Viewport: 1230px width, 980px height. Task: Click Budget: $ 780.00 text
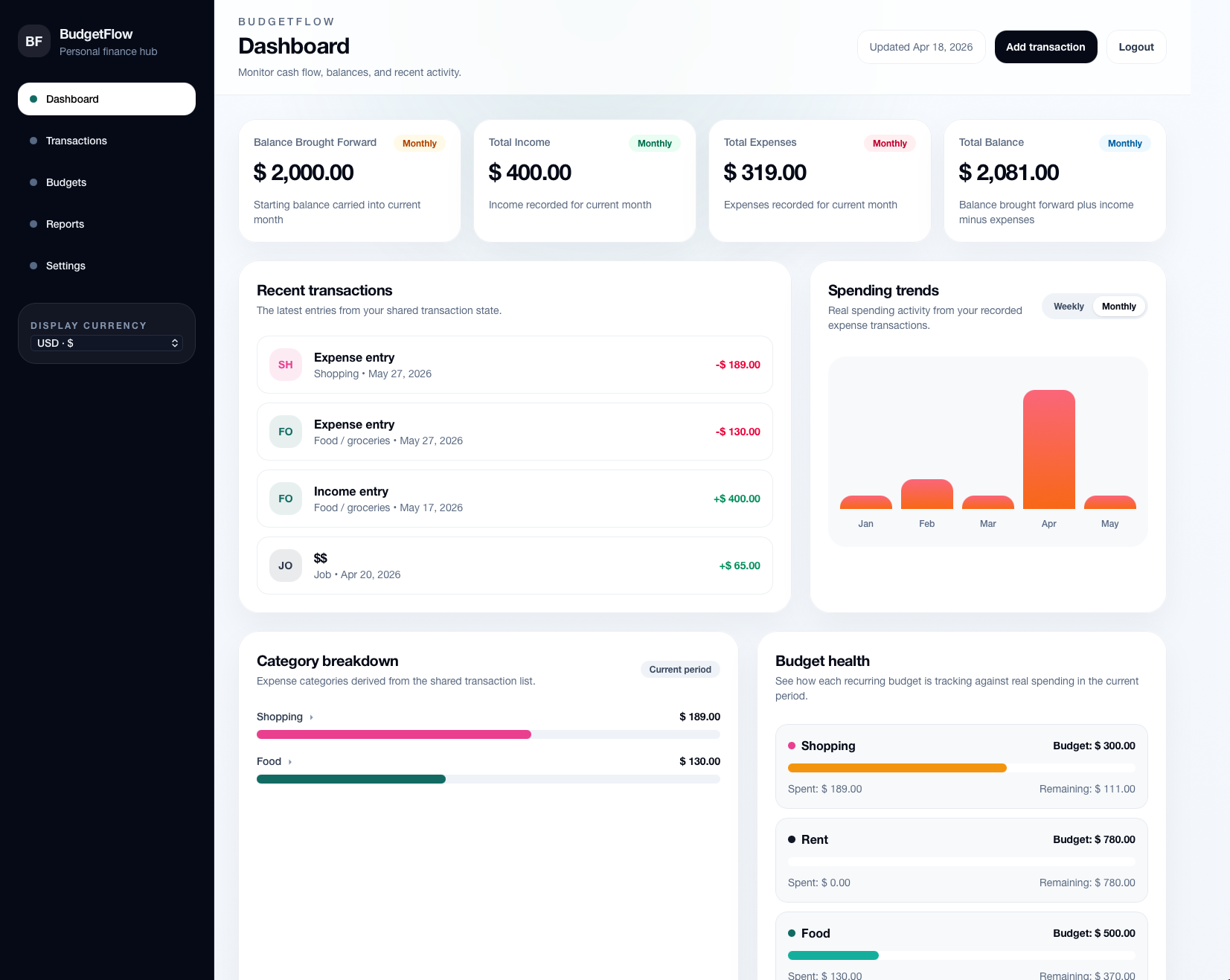1094,839
